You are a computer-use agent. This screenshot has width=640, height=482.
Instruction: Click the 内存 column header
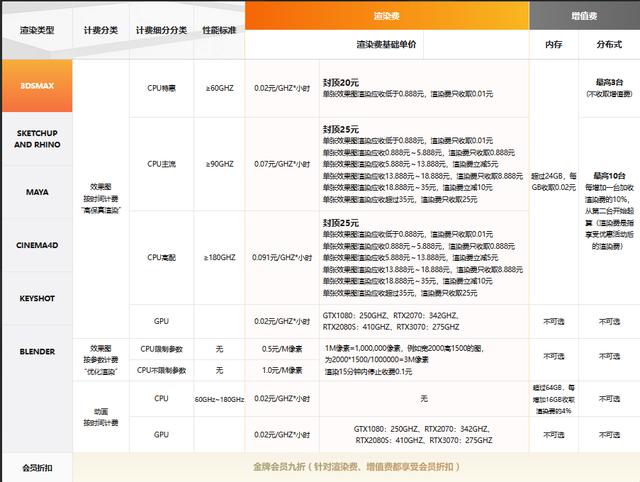(553, 44)
